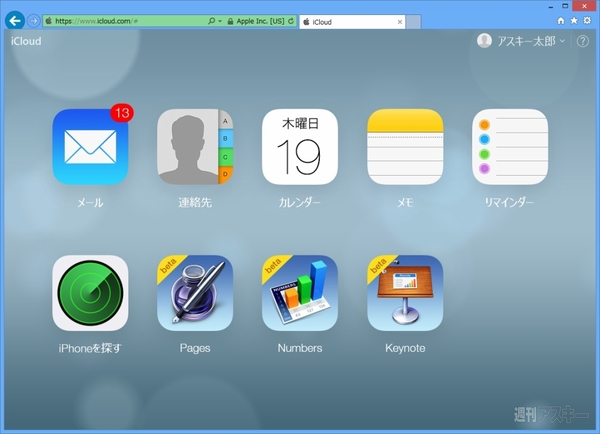Click the site favicon in address bar

[x=49, y=21]
